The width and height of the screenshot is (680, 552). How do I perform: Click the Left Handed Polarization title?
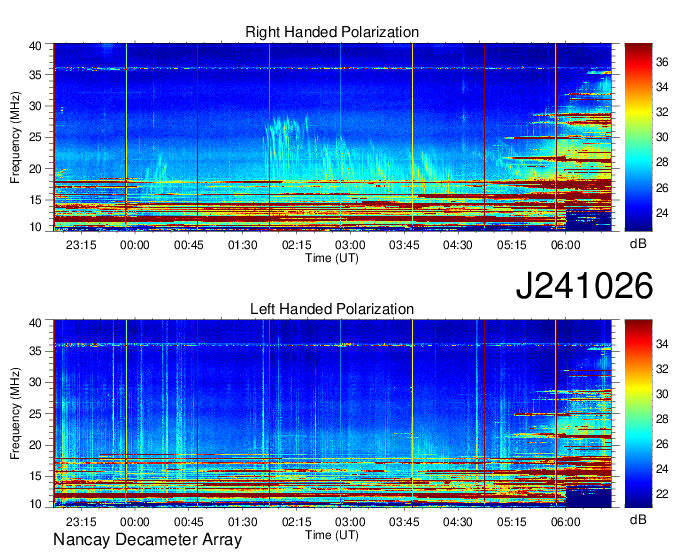tap(332, 309)
